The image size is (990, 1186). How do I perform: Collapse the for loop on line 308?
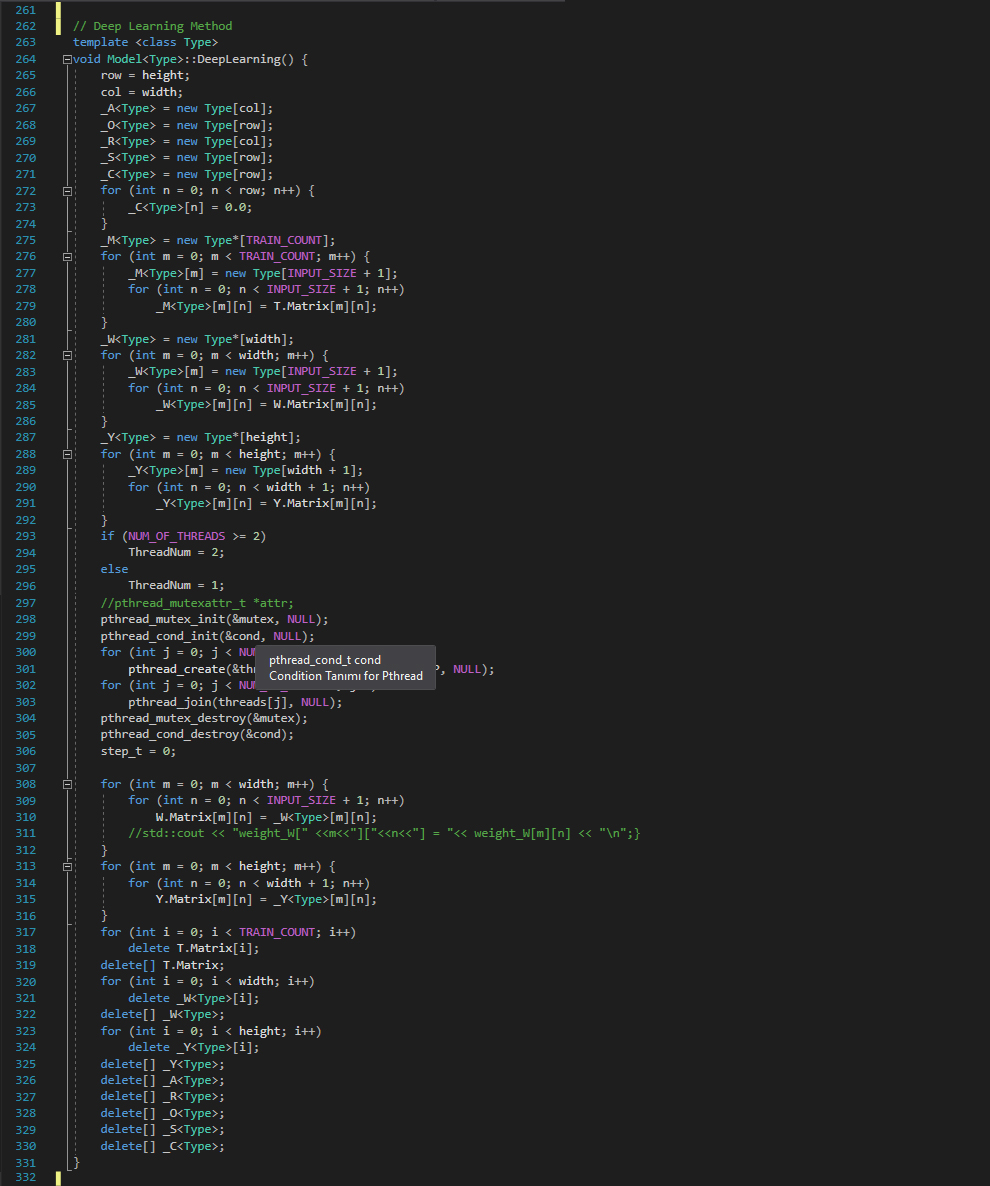[x=67, y=784]
